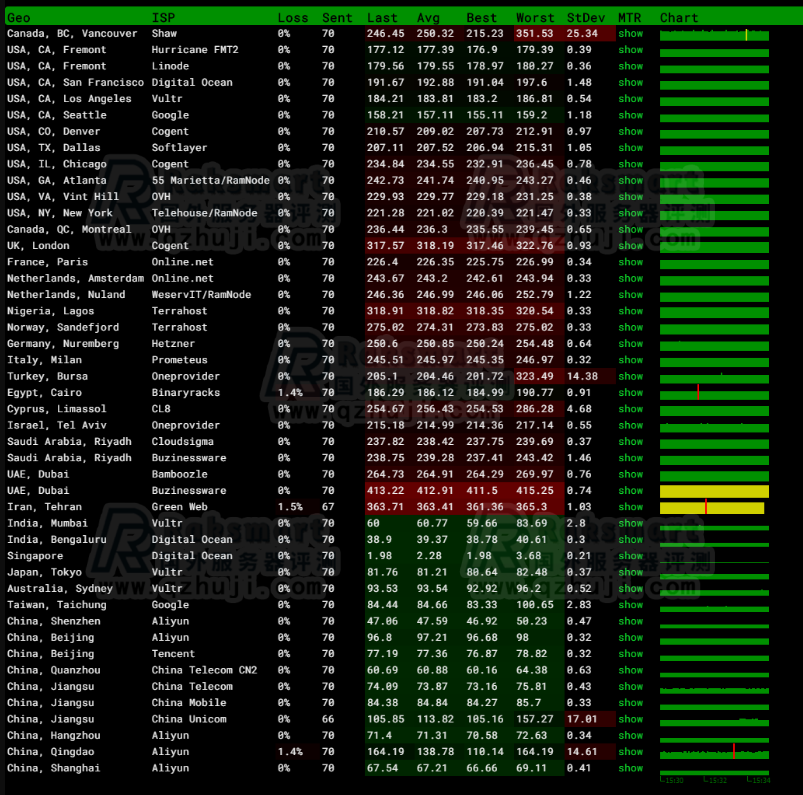Select the 'Bamboozle' ISP cell
This screenshot has height=795, width=803.
(x=180, y=474)
